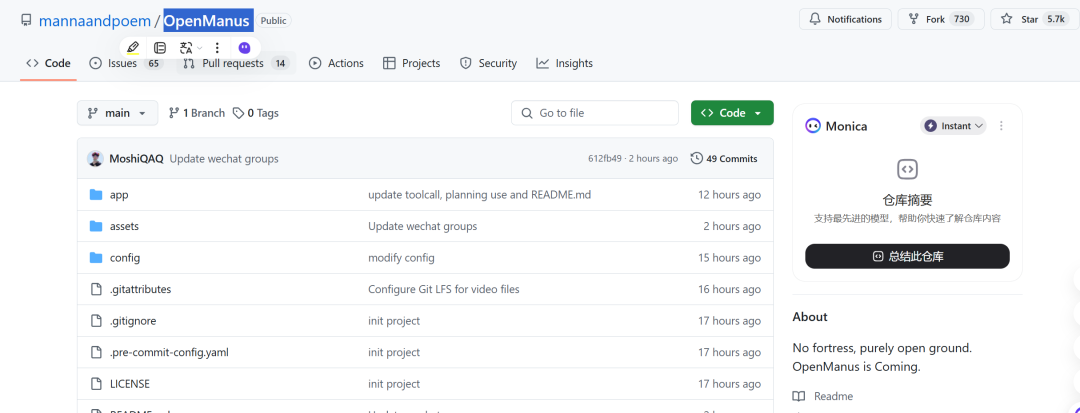Image resolution: width=1080 pixels, height=413 pixels.
Task: Click the Monica logo in side panel
Action: click(x=813, y=126)
